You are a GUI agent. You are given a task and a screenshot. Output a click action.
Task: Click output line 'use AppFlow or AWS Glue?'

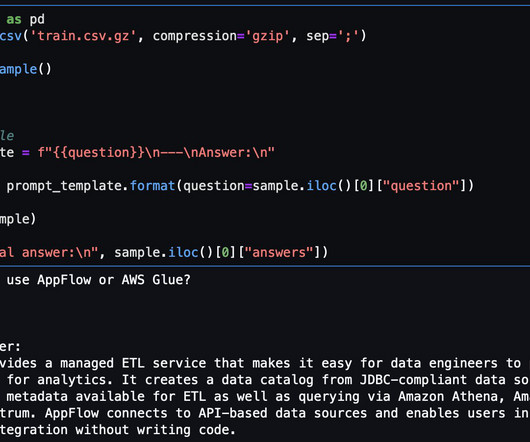pyautogui.click(x=98, y=280)
